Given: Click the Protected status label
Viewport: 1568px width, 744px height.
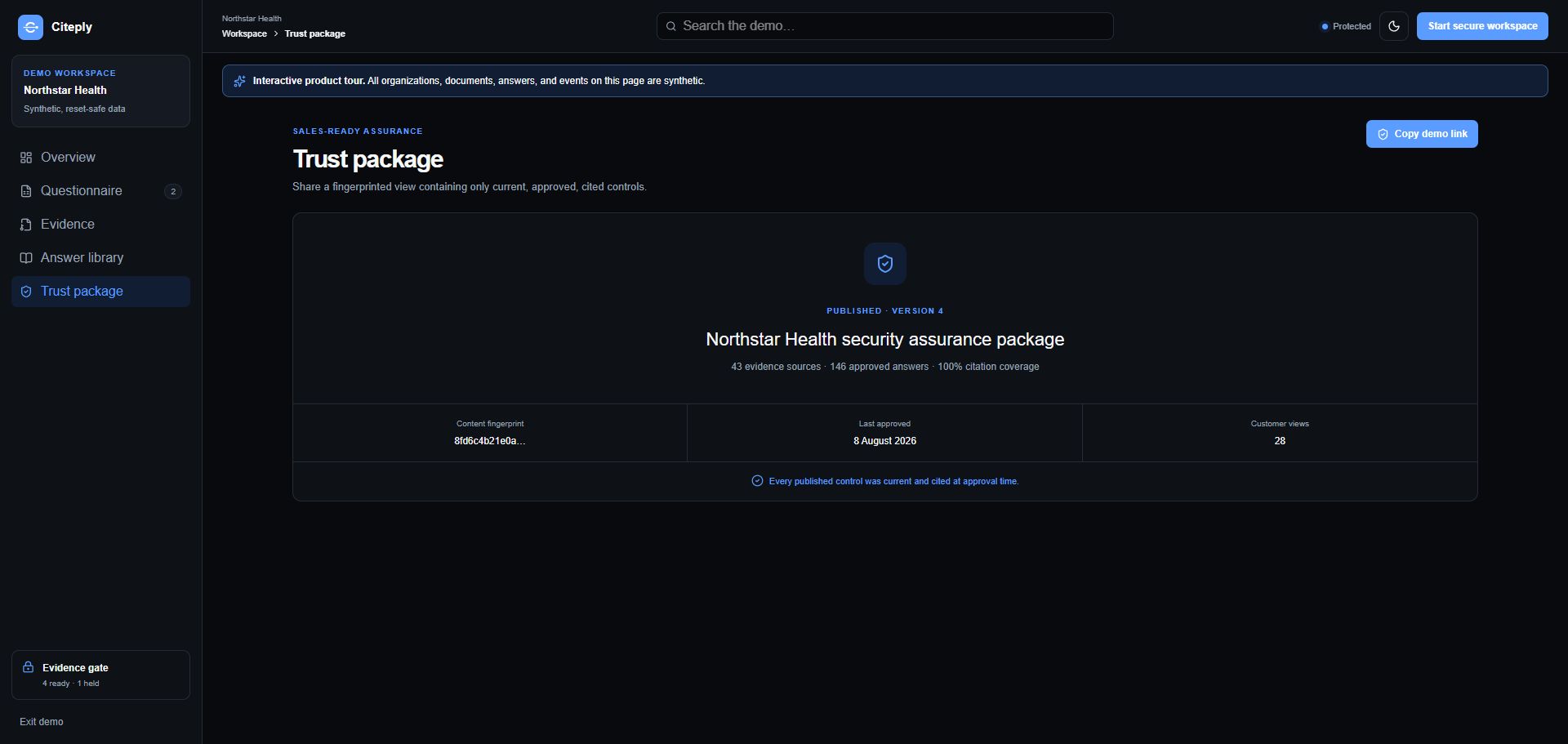Looking at the screenshot, I should 1352,26.
